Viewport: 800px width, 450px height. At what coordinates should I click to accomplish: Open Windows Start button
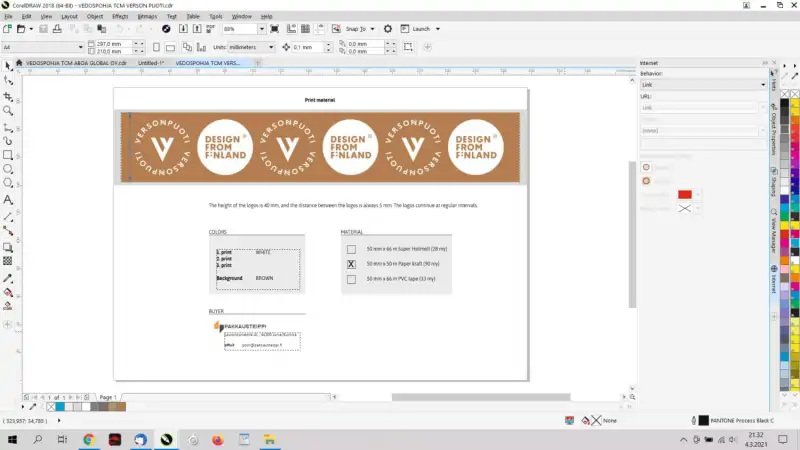point(12,440)
